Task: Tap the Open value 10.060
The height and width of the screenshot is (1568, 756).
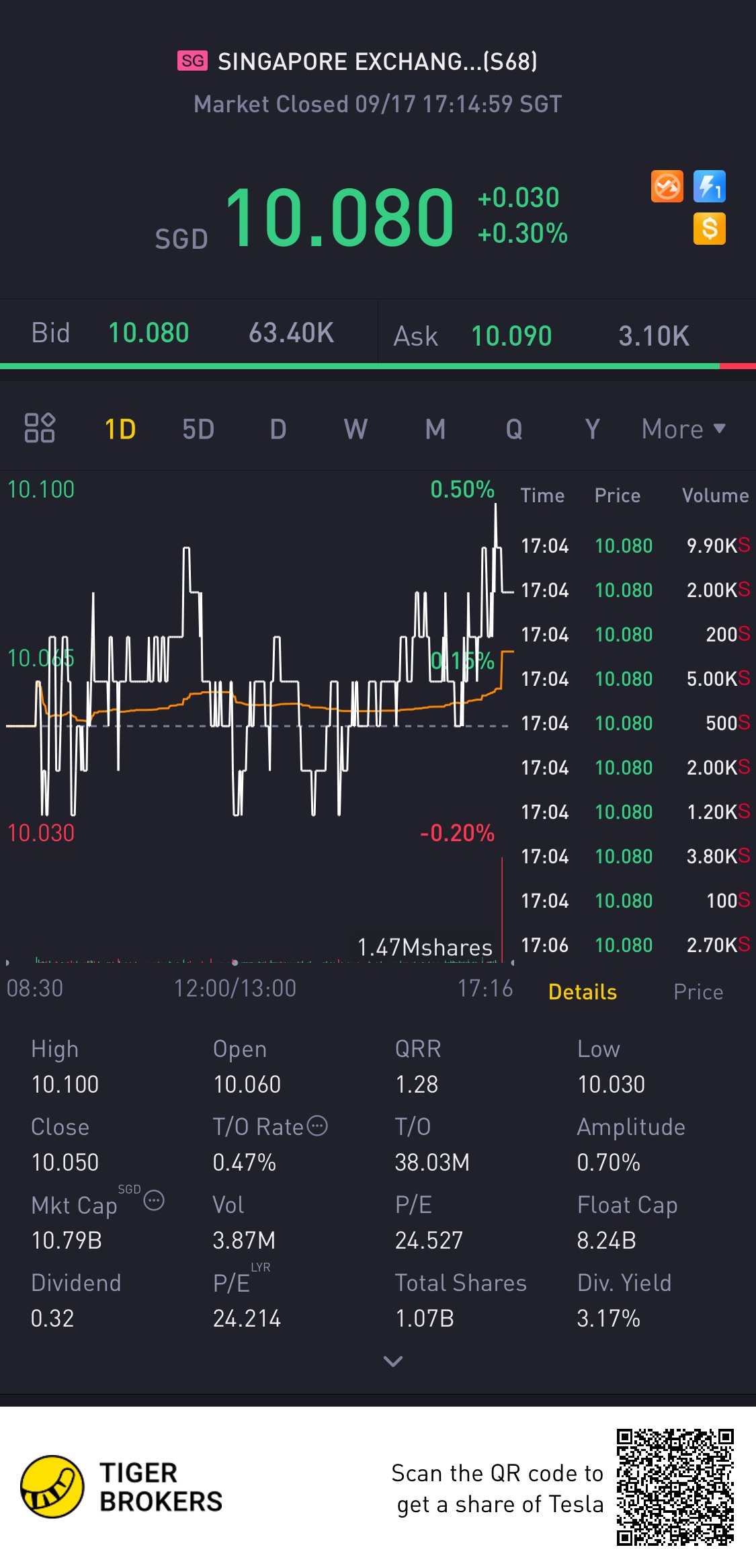Action: pyautogui.click(x=247, y=1085)
